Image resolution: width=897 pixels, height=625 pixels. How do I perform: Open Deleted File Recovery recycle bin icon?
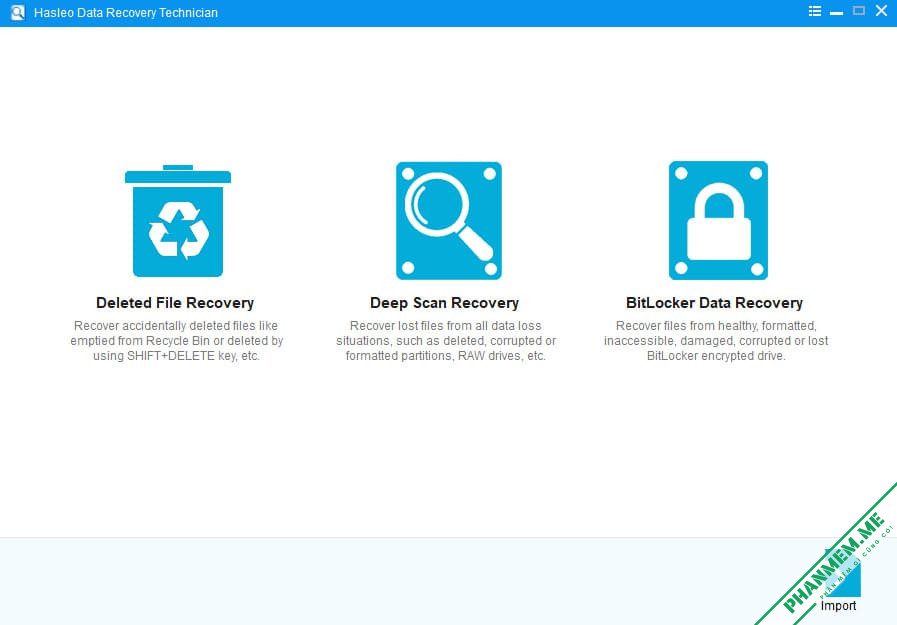click(x=178, y=221)
